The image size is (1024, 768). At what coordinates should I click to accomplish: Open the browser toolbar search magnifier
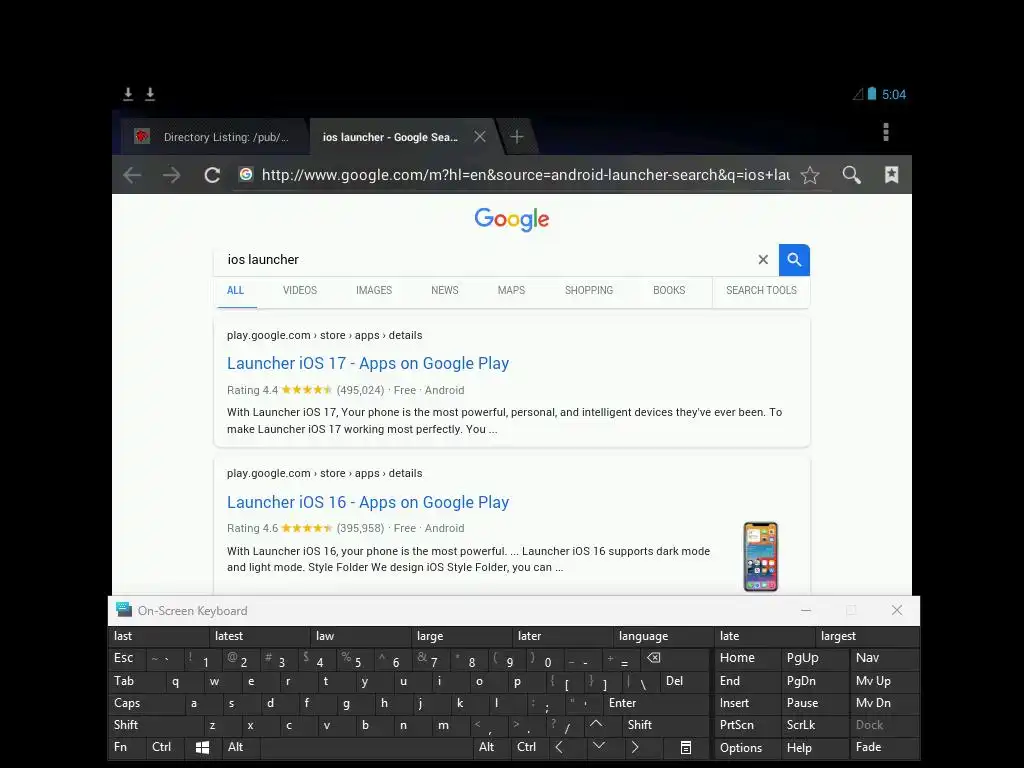[x=851, y=175]
